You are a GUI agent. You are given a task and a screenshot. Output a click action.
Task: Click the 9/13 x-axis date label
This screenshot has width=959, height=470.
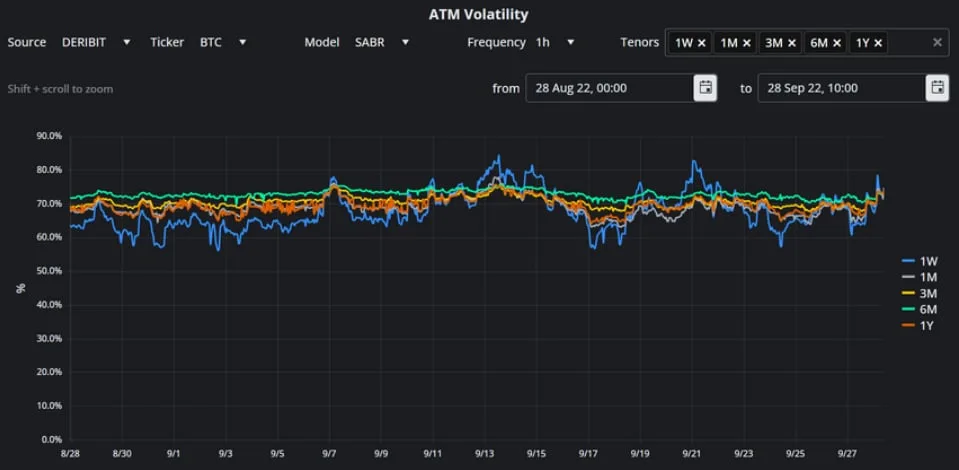pos(484,453)
